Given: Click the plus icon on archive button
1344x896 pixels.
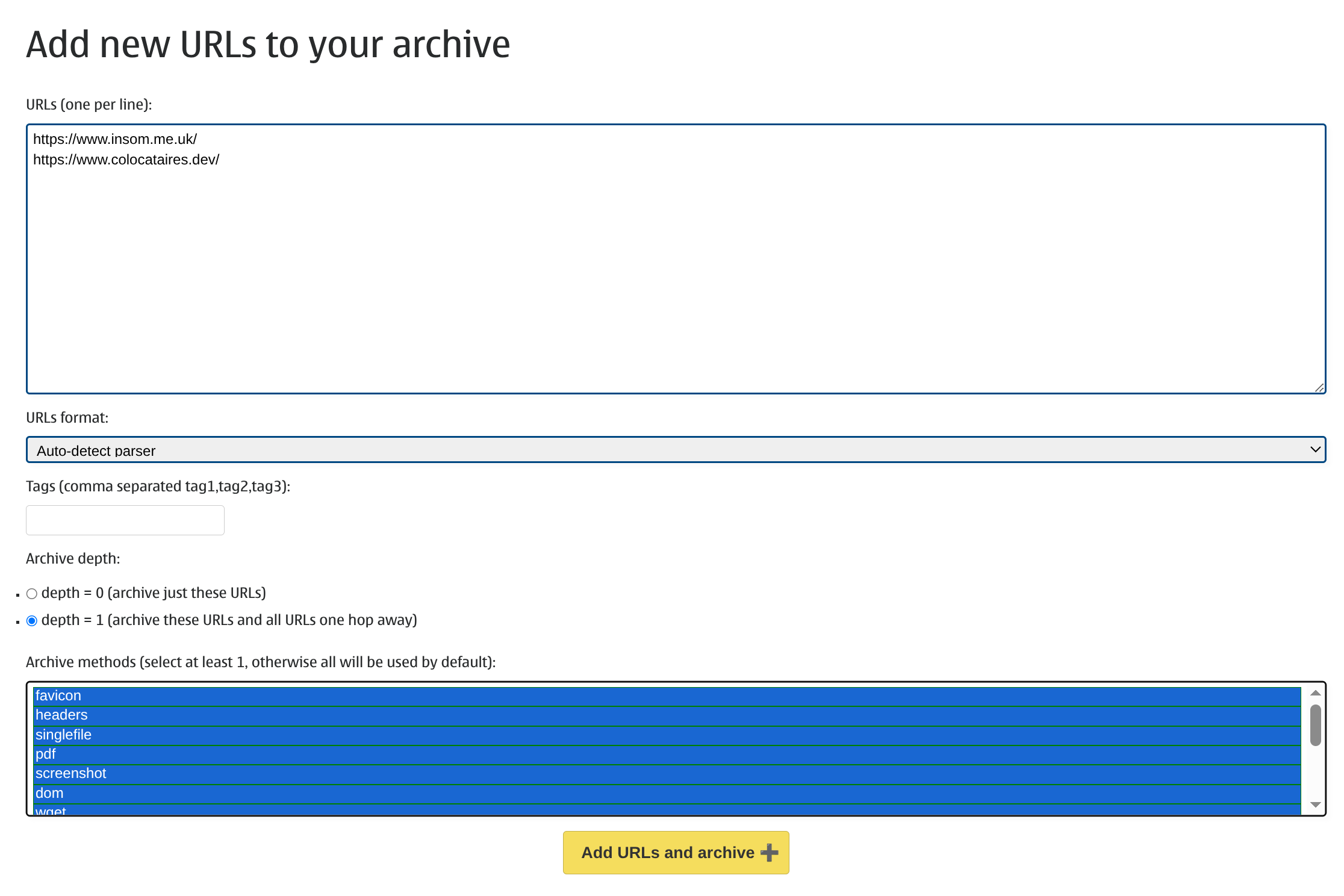Looking at the screenshot, I should coord(769,853).
